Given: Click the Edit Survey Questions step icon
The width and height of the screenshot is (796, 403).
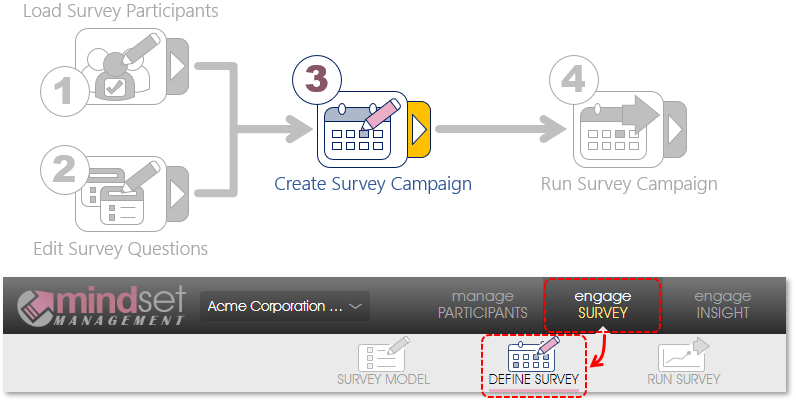Looking at the screenshot, I should pyautogui.click(x=121, y=194).
